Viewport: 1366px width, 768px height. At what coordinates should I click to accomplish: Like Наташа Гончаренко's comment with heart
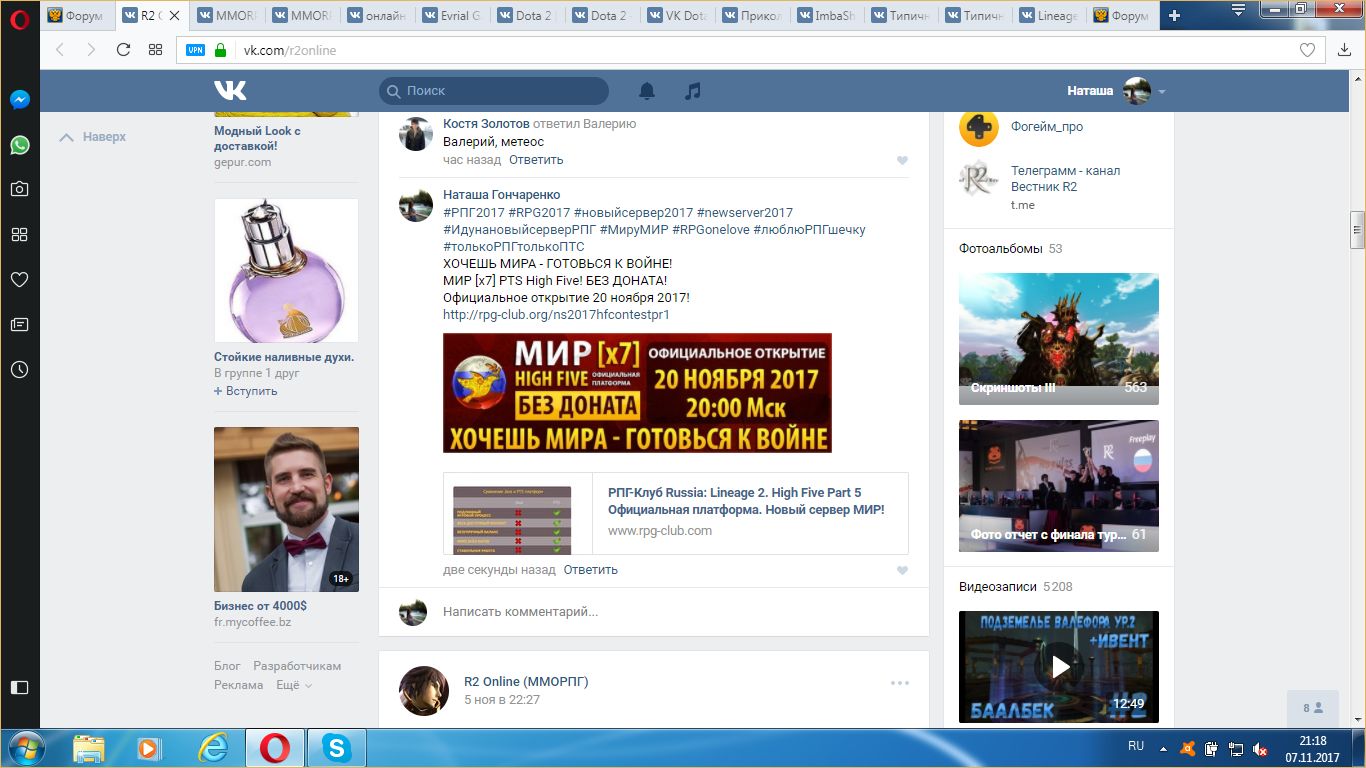pyautogui.click(x=902, y=571)
